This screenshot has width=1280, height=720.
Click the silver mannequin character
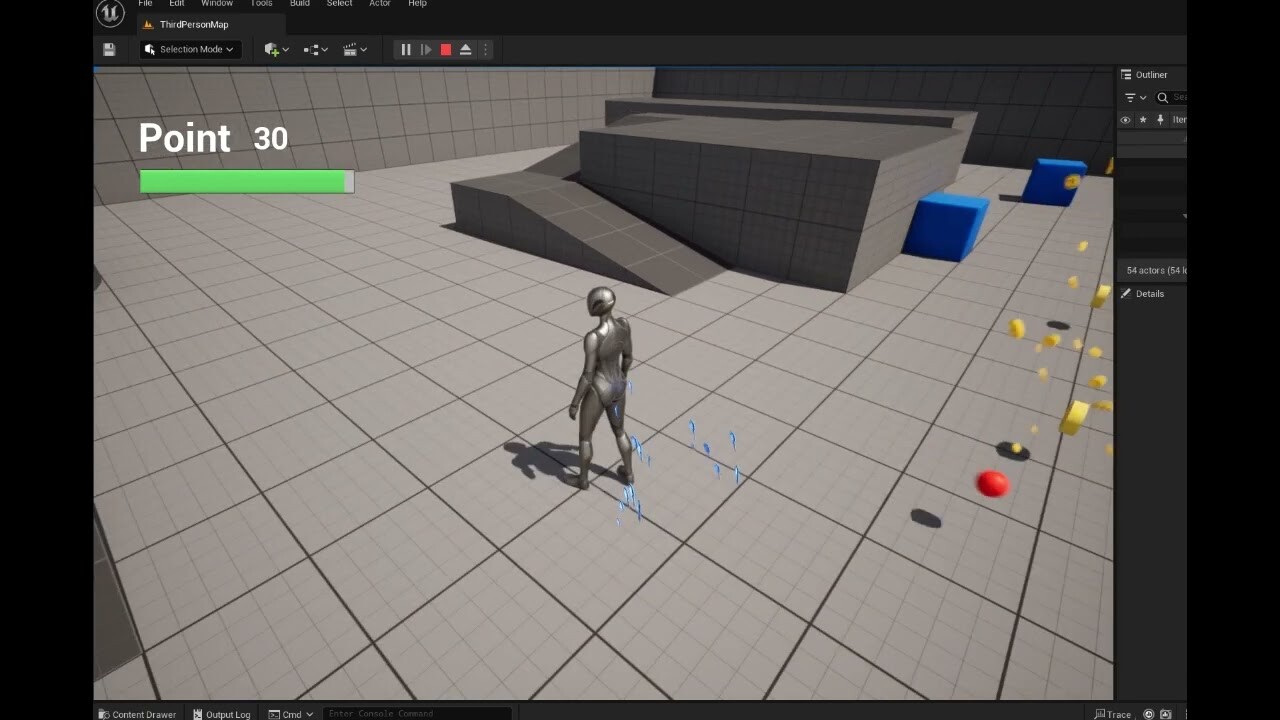tap(602, 388)
